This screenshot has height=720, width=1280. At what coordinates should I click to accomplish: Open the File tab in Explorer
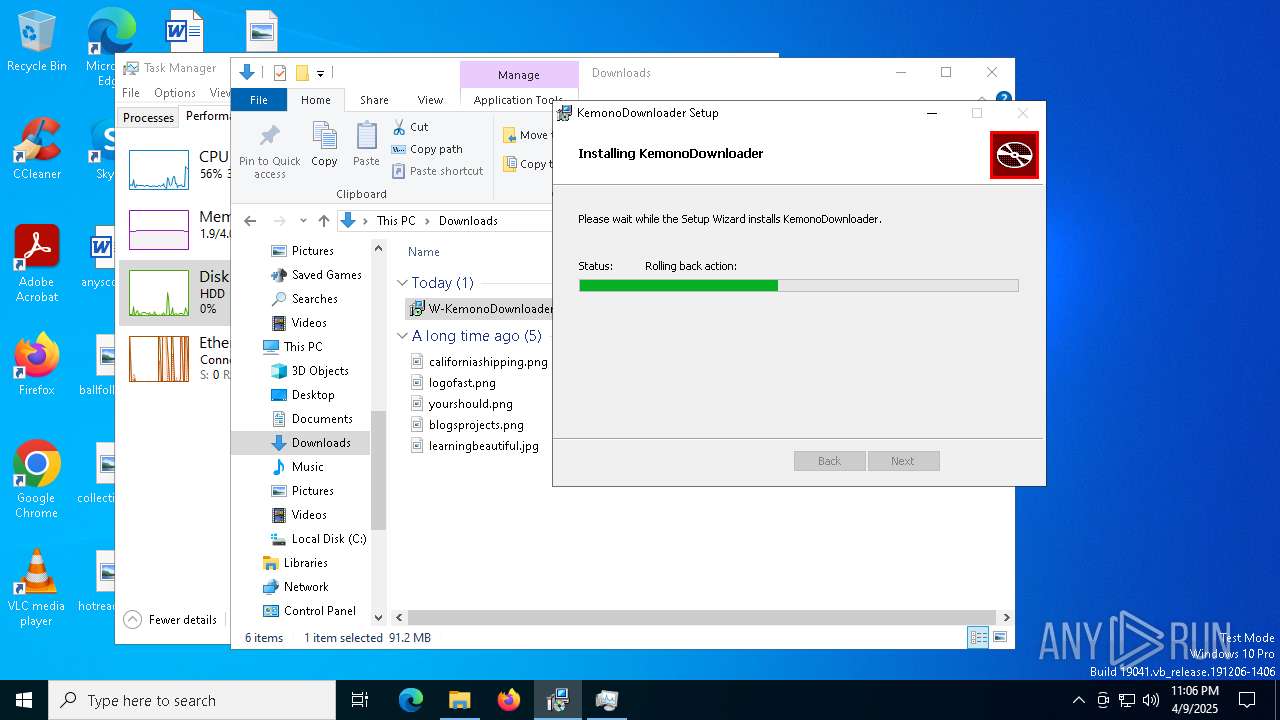pyautogui.click(x=259, y=100)
